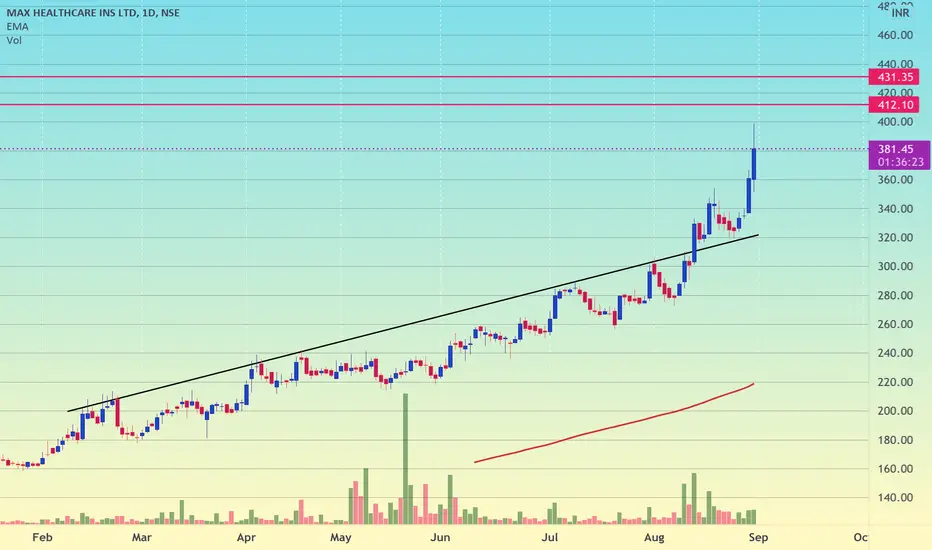This screenshot has height=550, width=932.
Task: Click the 200.00 price axis label
Action: (x=895, y=411)
